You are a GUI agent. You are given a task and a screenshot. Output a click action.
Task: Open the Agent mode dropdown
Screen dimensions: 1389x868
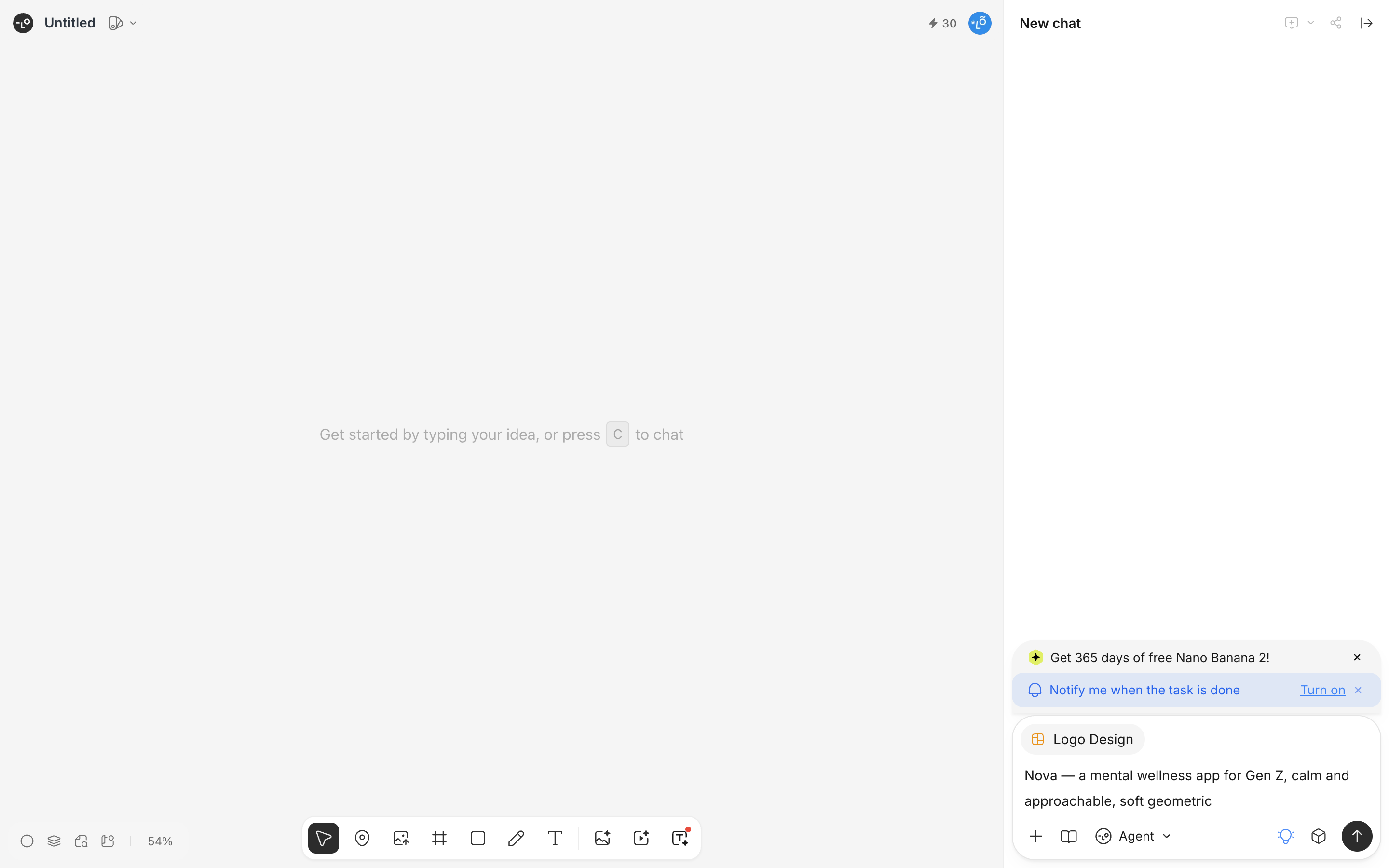[x=1133, y=837]
